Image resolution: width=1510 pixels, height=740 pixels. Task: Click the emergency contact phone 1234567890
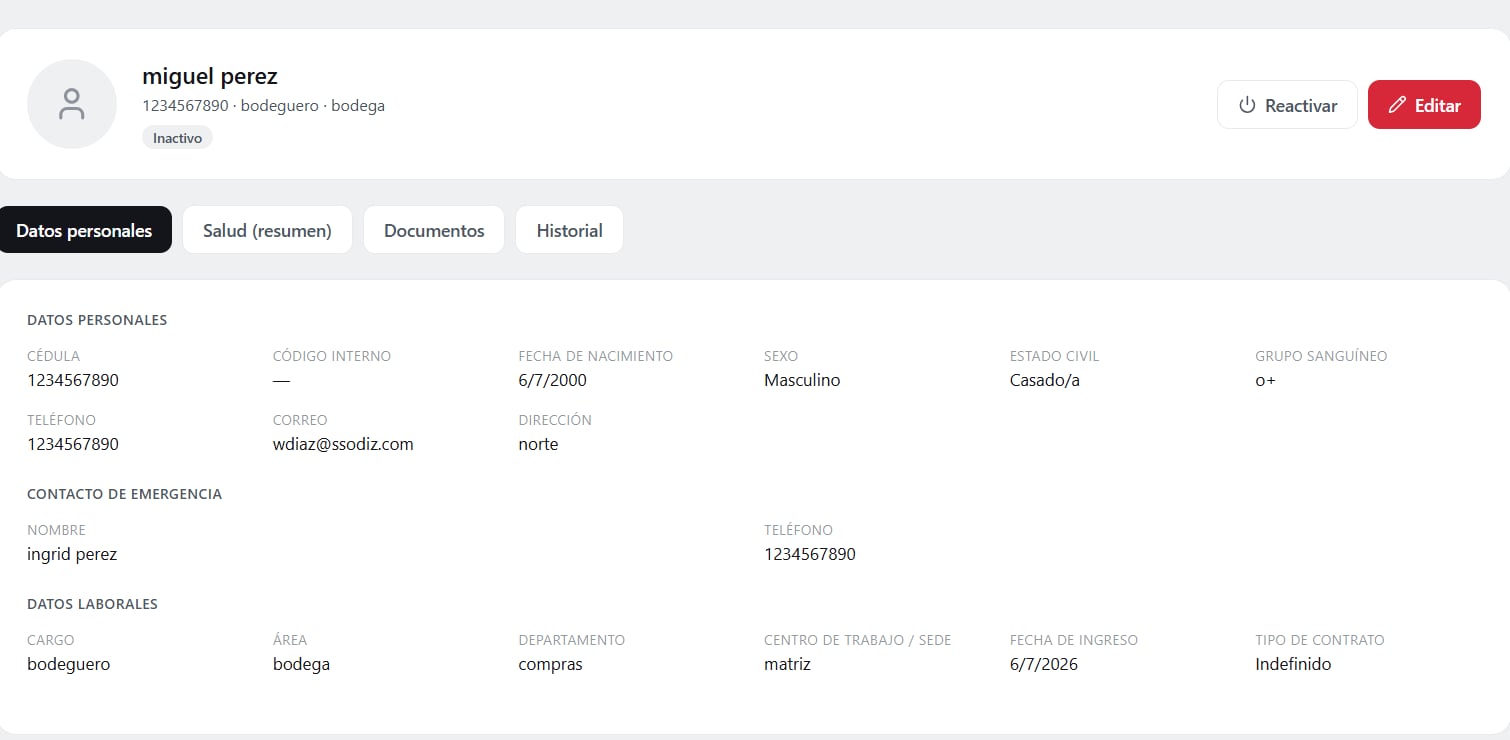(x=810, y=554)
